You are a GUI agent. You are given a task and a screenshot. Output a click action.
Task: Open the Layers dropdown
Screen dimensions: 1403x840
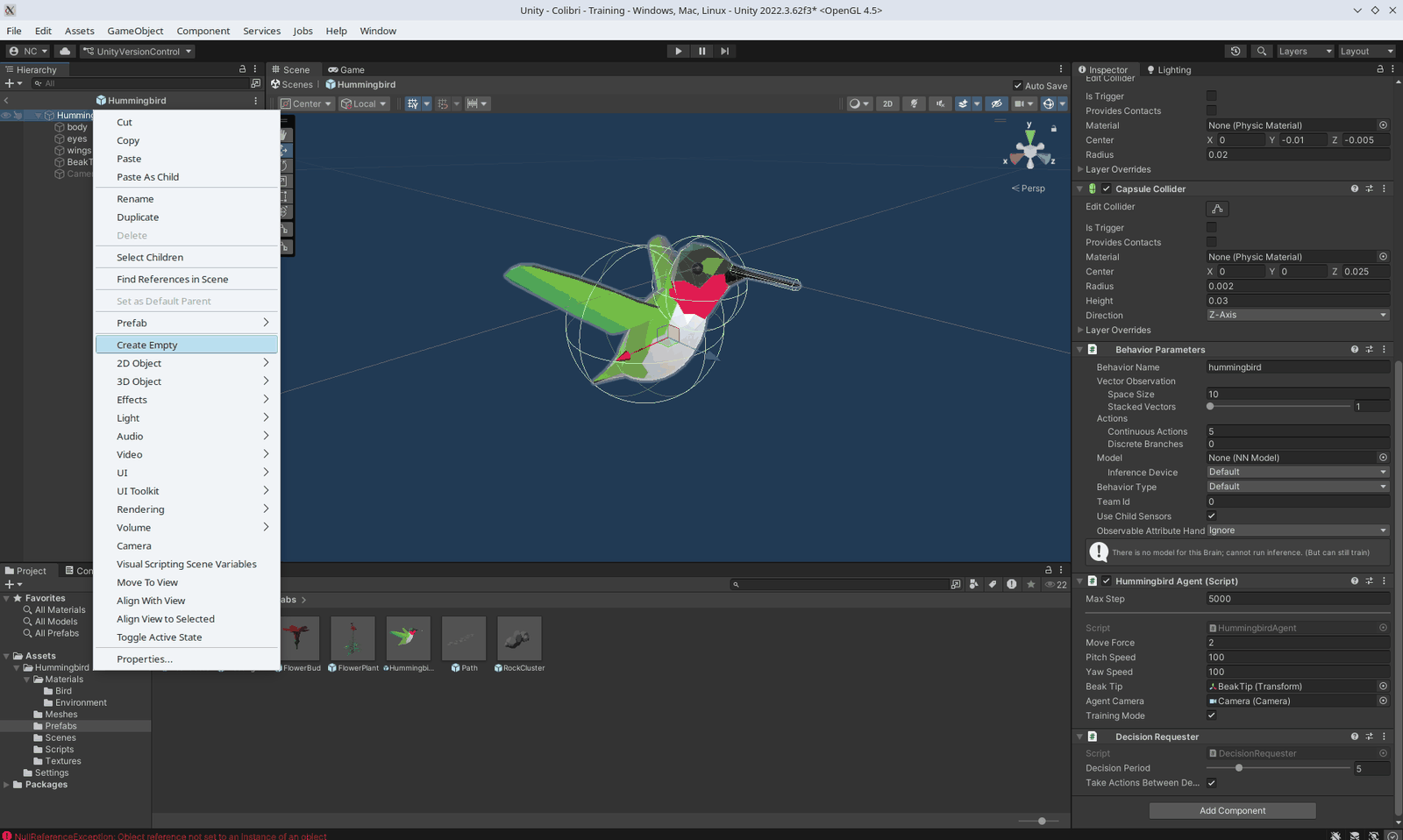(1305, 51)
